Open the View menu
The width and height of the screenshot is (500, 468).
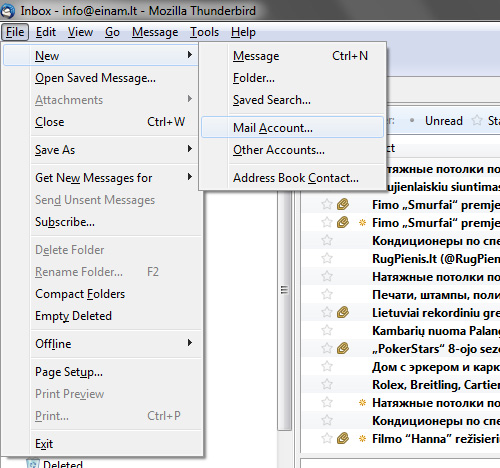pos(80,32)
